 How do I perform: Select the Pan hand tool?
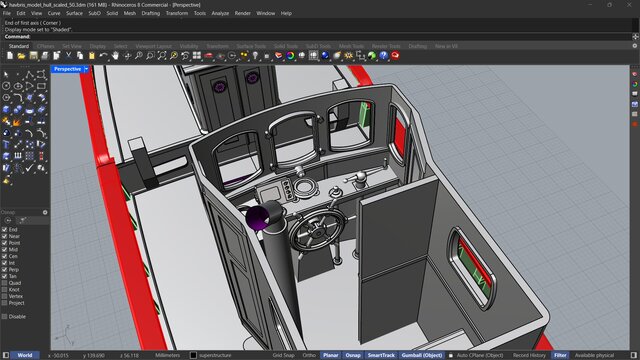pos(115,56)
